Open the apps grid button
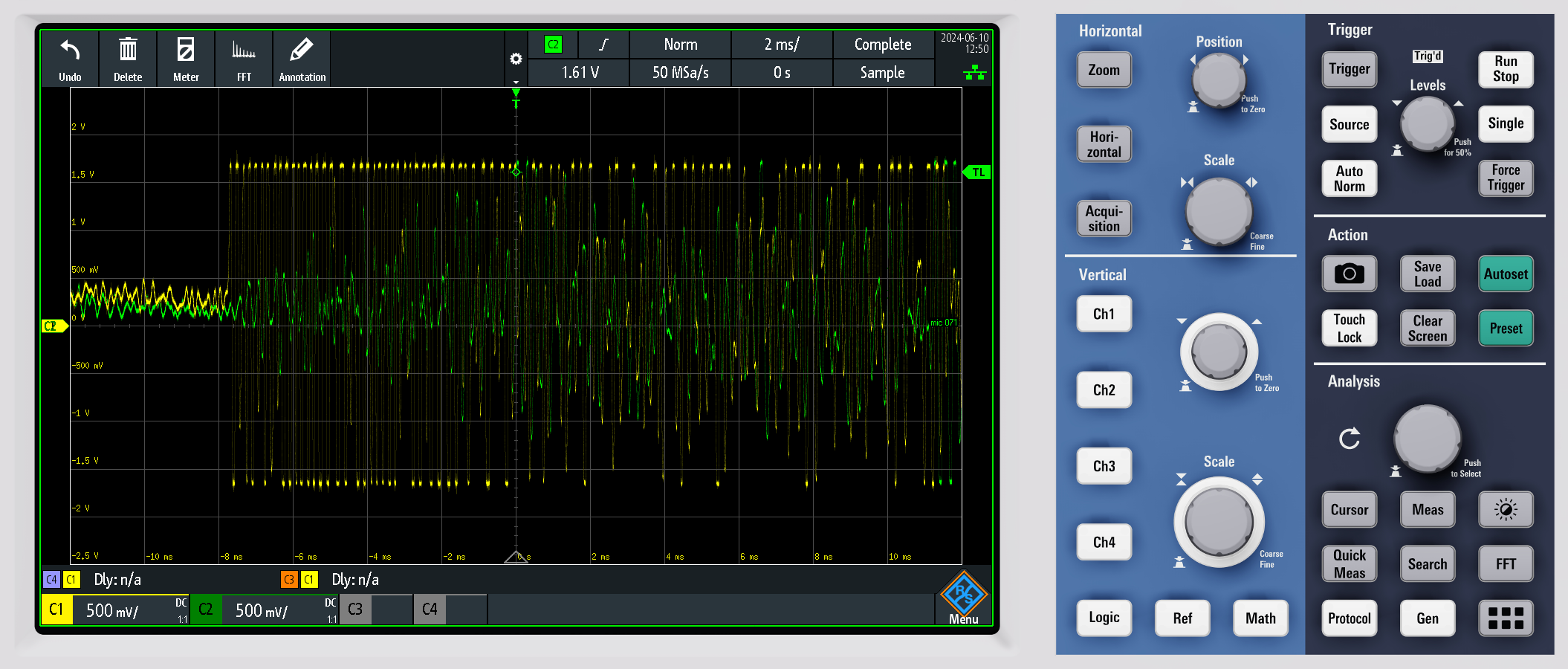 (1506, 618)
